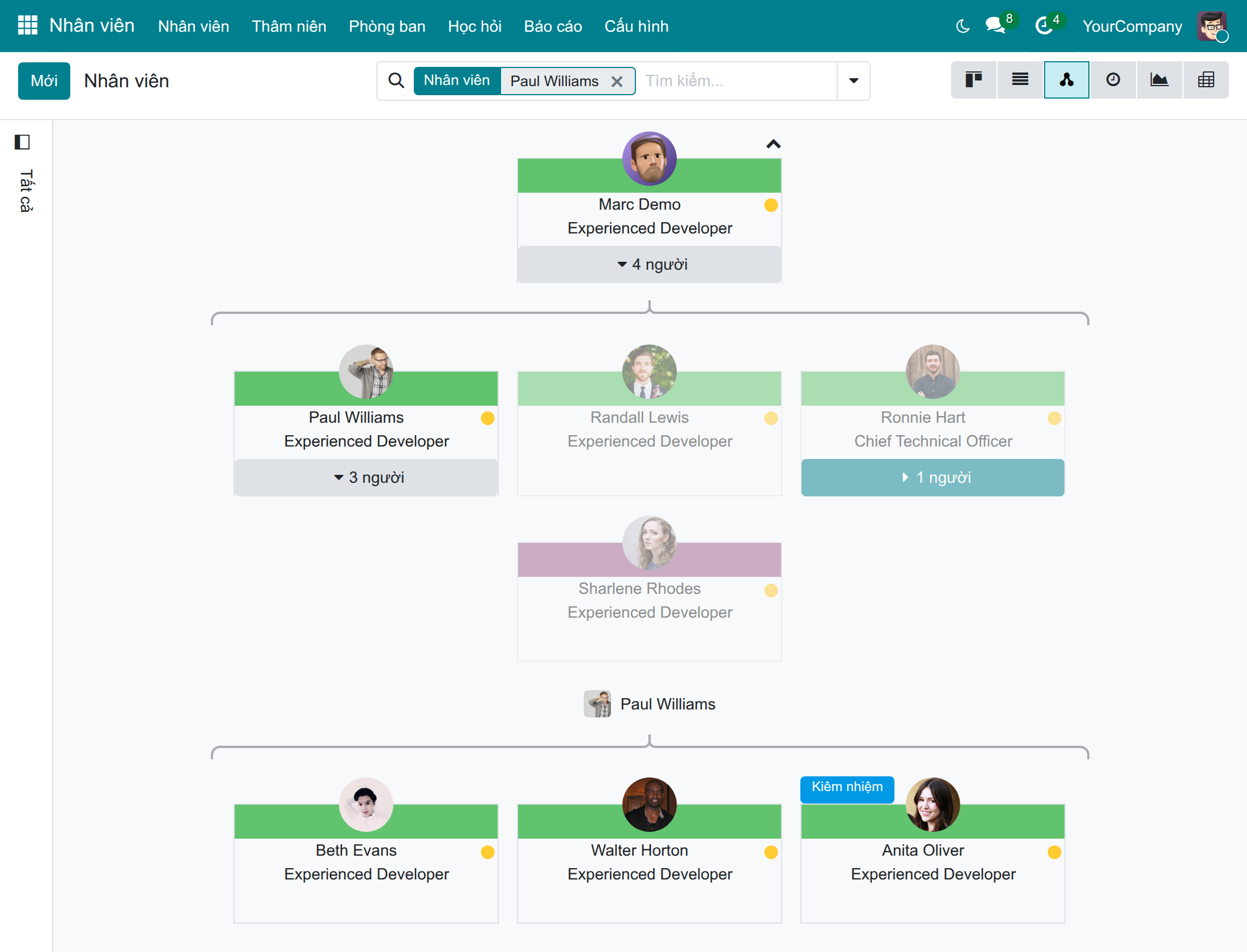This screenshot has width=1247, height=952.
Task: Open Sharlene Rhodes card name
Action: pos(639,588)
